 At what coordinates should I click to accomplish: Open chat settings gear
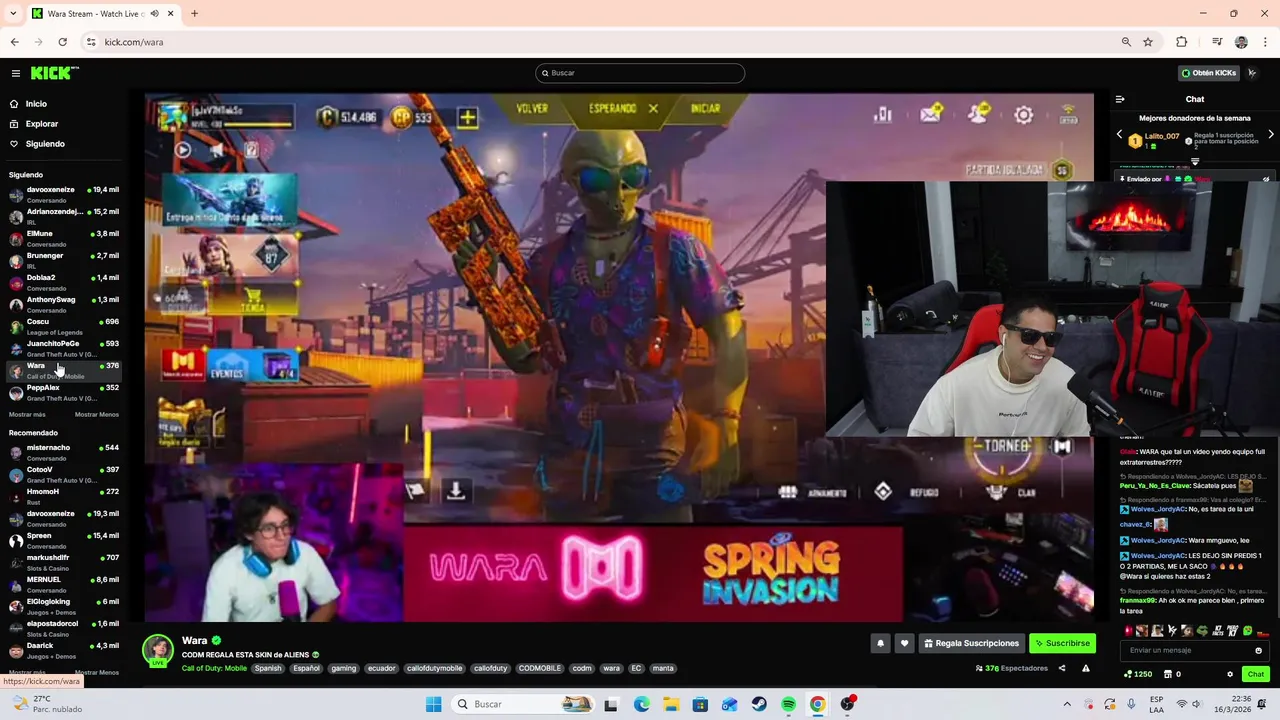(x=1230, y=674)
